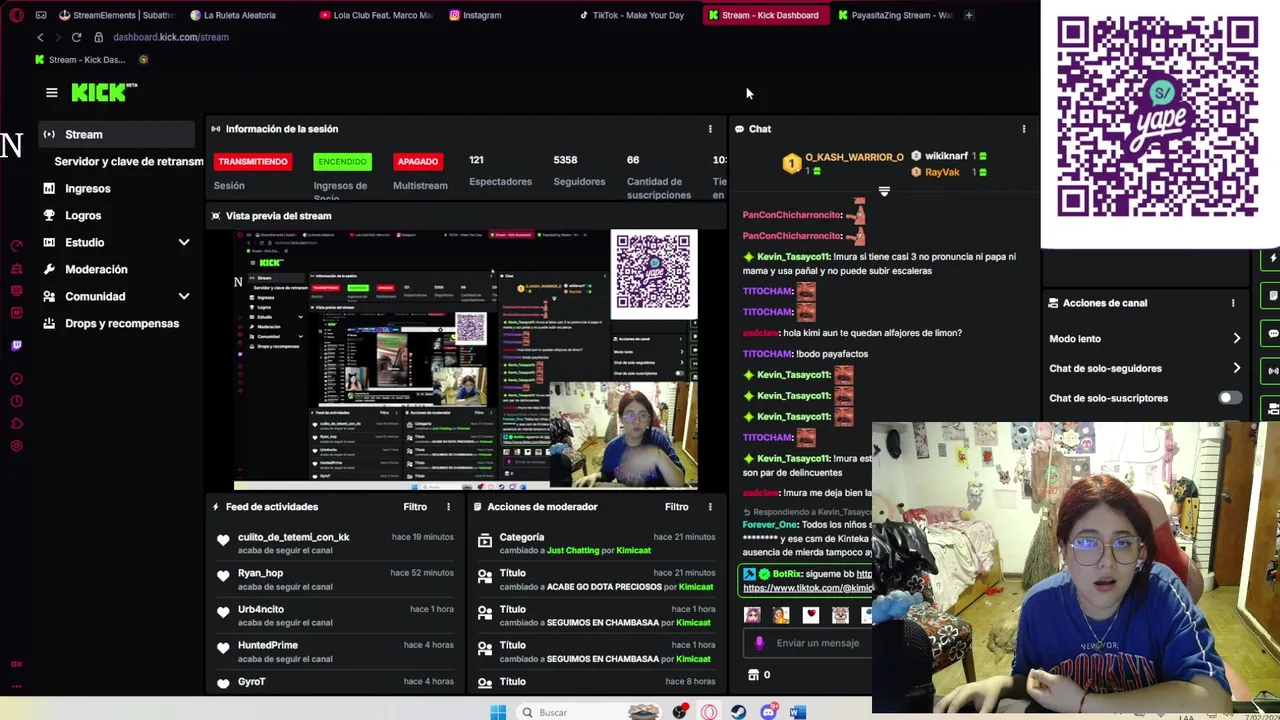Open Acciones de canal options menu
This screenshot has height=720, width=1280.
(x=1232, y=303)
